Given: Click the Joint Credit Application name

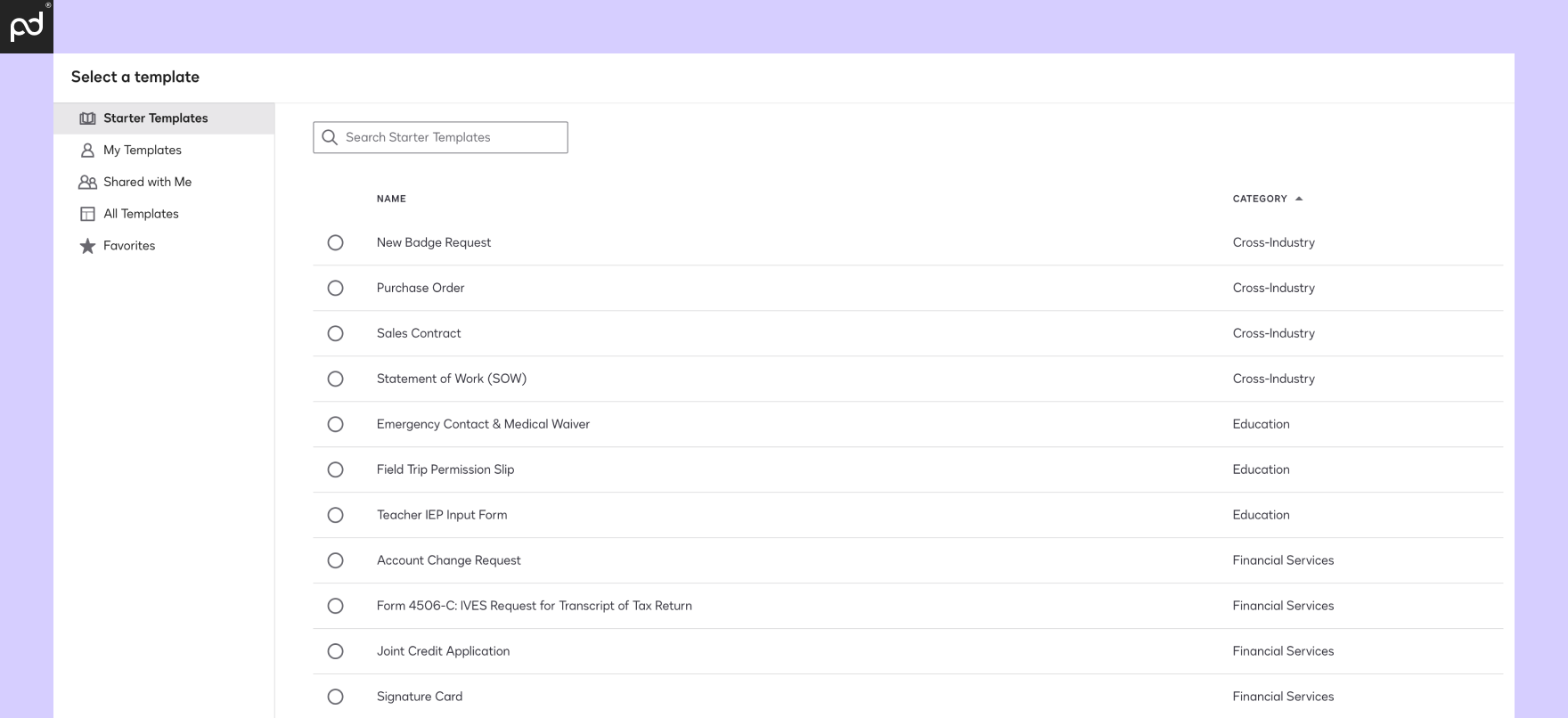Looking at the screenshot, I should (x=444, y=651).
